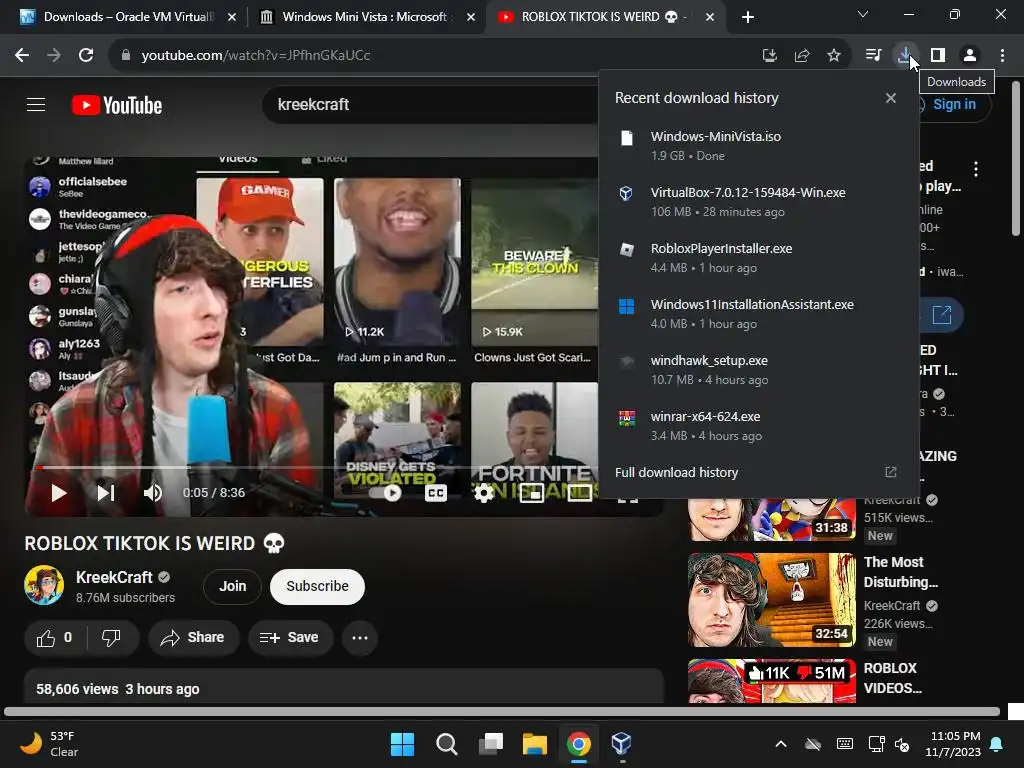
Task: Open the KreekCraft channel name link
Action: 114,577
